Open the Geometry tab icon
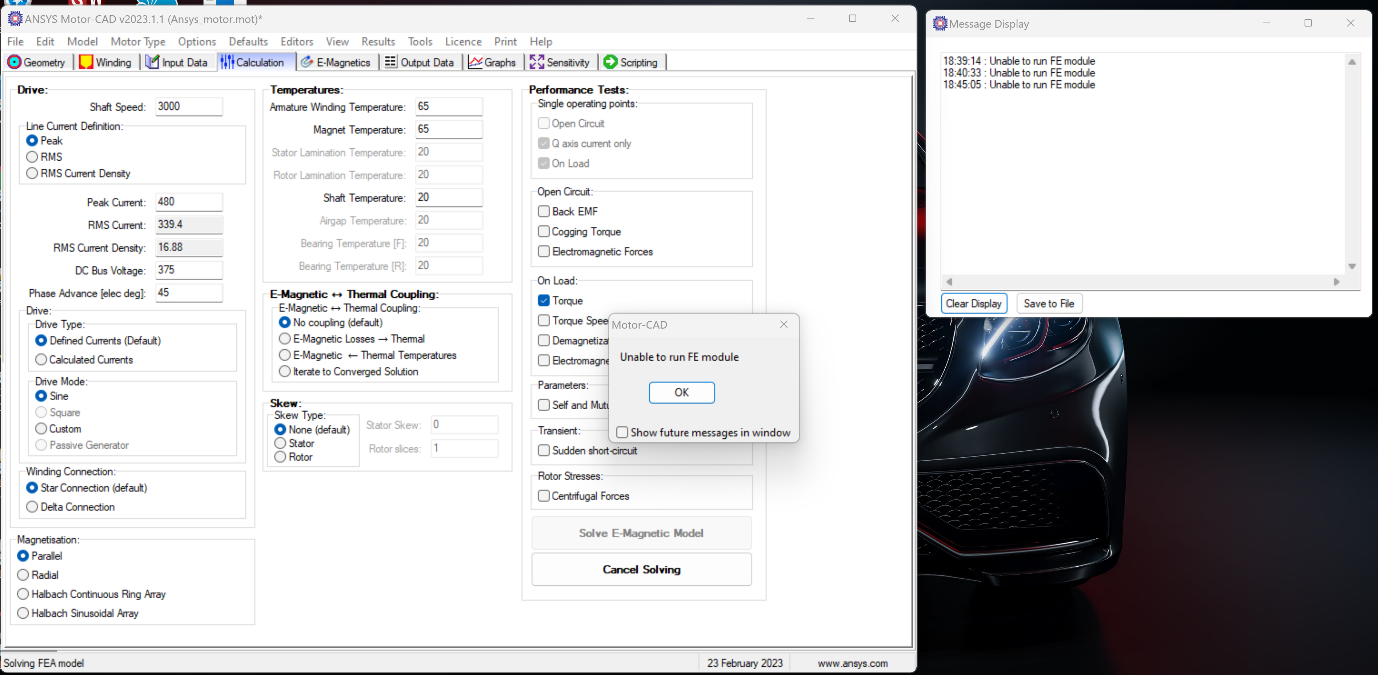 15,62
